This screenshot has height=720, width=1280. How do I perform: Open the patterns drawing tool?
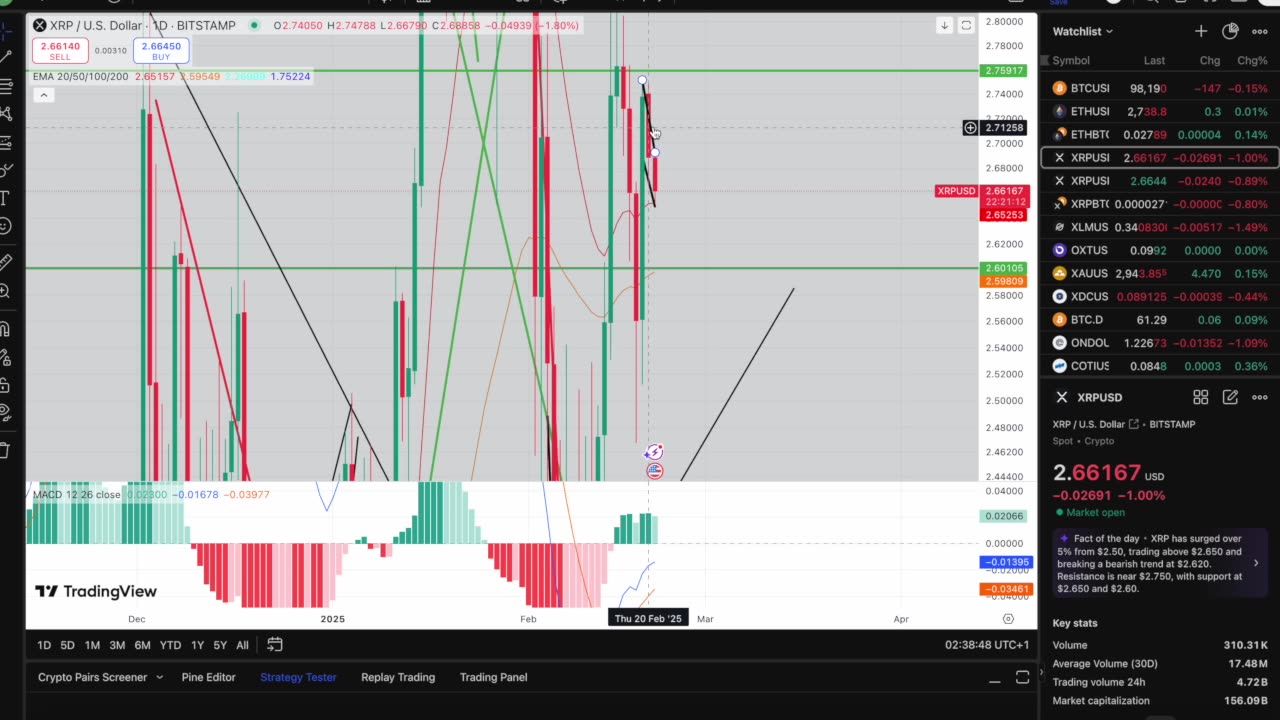click(x=5, y=114)
